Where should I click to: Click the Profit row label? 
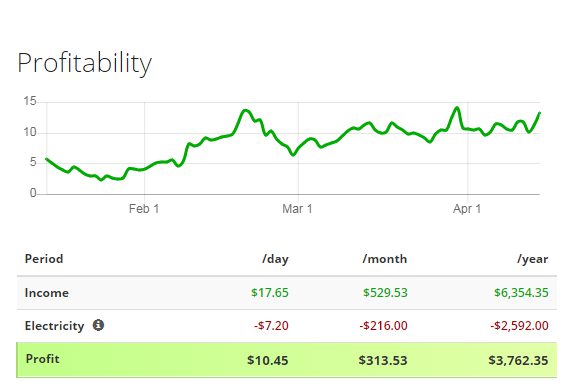(x=42, y=359)
